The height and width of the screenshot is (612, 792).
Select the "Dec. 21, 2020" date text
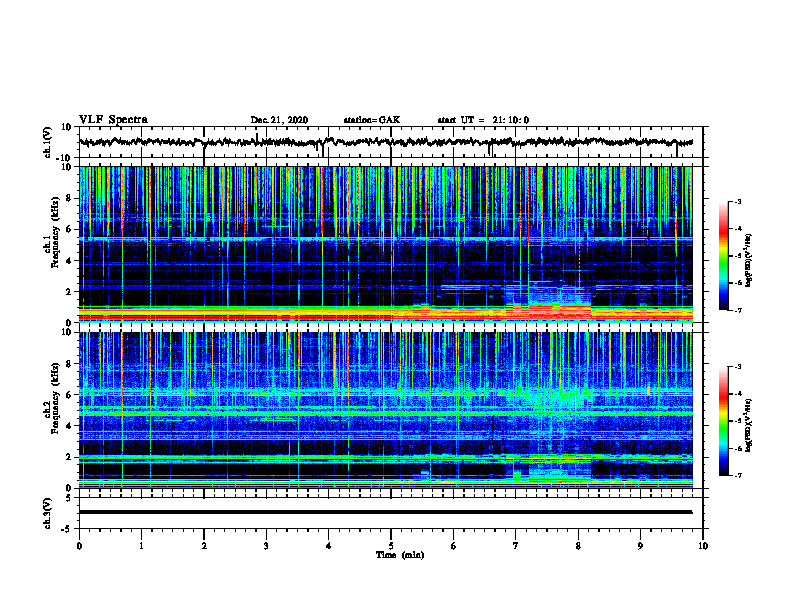279,120
